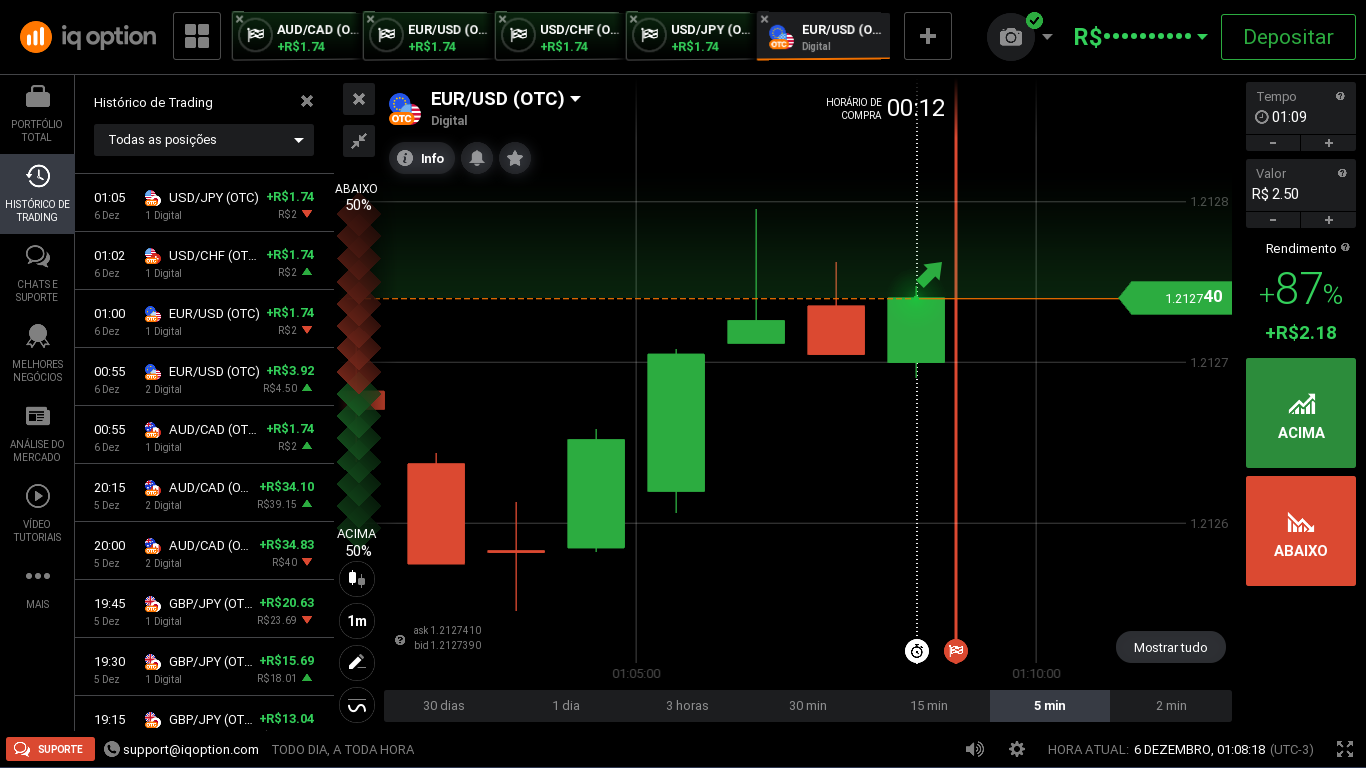Open Vídeo Tutoriais sidebar item

(x=37, y=514)
